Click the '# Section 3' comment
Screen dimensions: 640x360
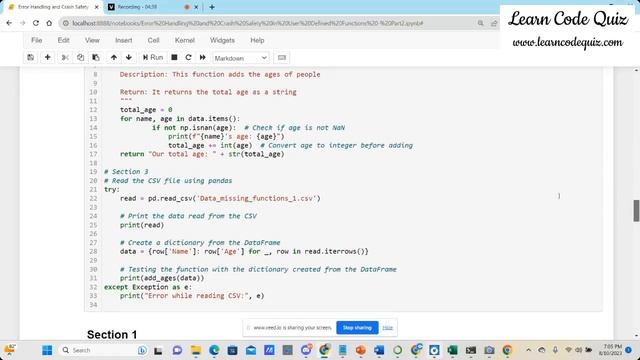126,172
